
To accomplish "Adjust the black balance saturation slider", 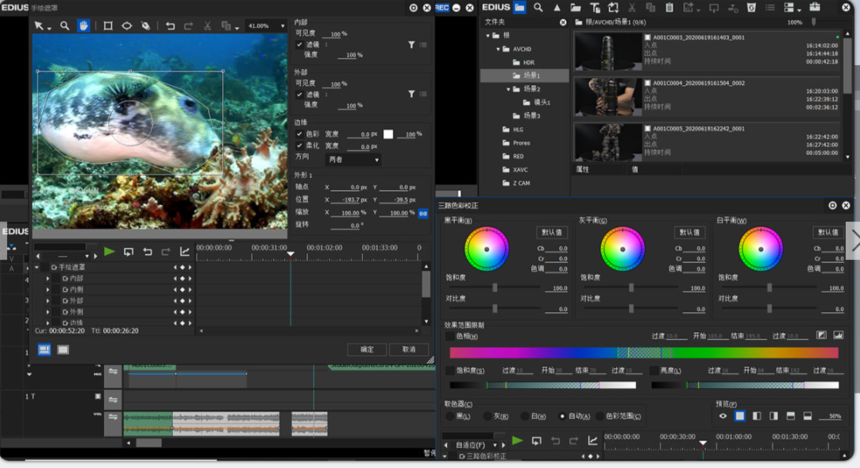I will (x=494, y=287).
